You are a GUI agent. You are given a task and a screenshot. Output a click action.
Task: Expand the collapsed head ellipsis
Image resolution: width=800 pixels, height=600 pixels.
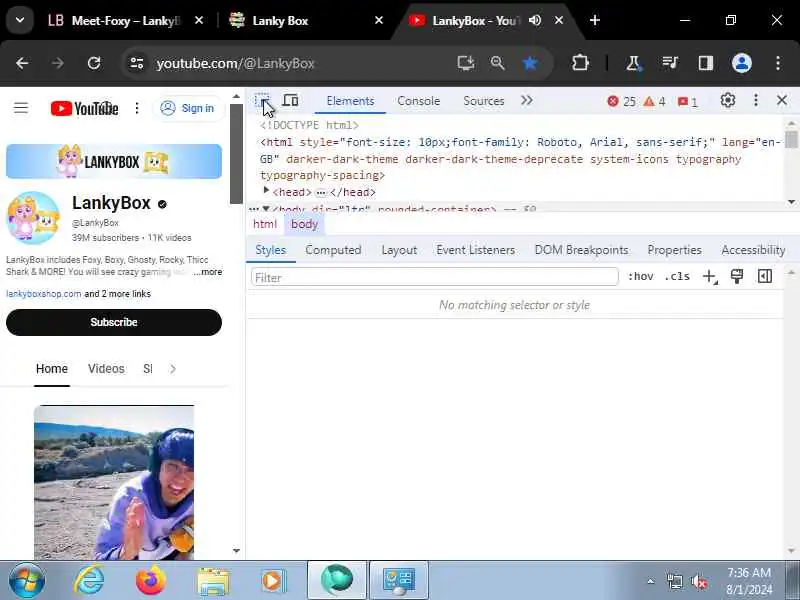(x=320, y=193)
